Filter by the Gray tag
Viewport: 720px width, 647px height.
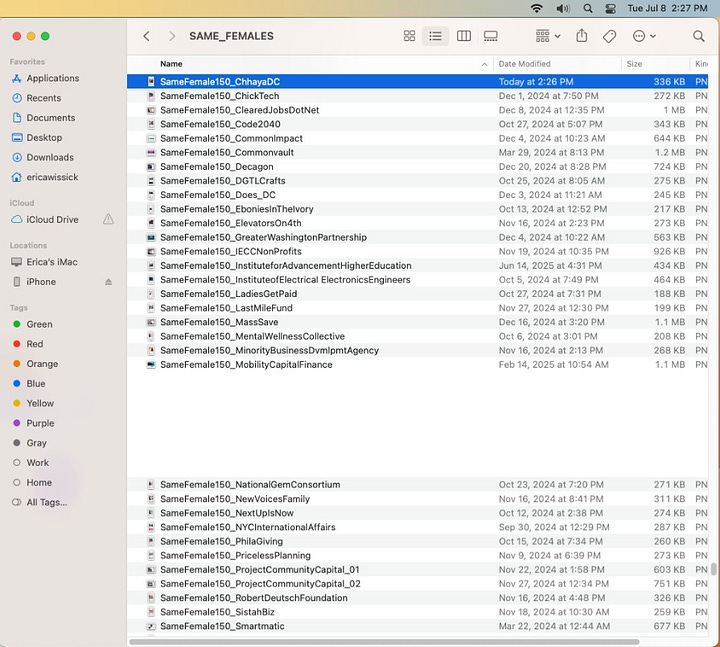click(x=37, y=443)
